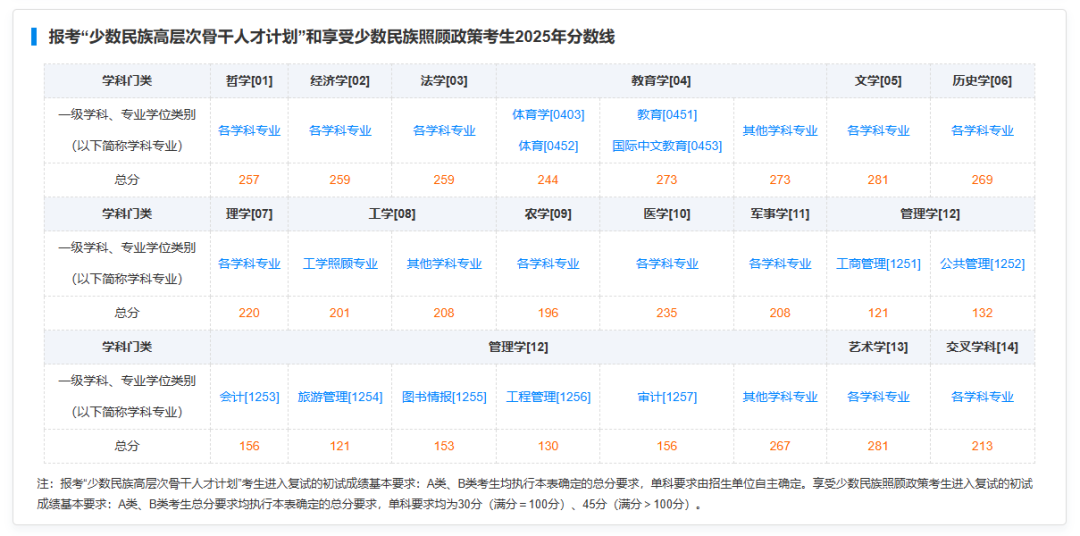This screenshot has height=536, width=1080.
Task: Open the 审计[1257] link
Action: (x=666, y=397)
